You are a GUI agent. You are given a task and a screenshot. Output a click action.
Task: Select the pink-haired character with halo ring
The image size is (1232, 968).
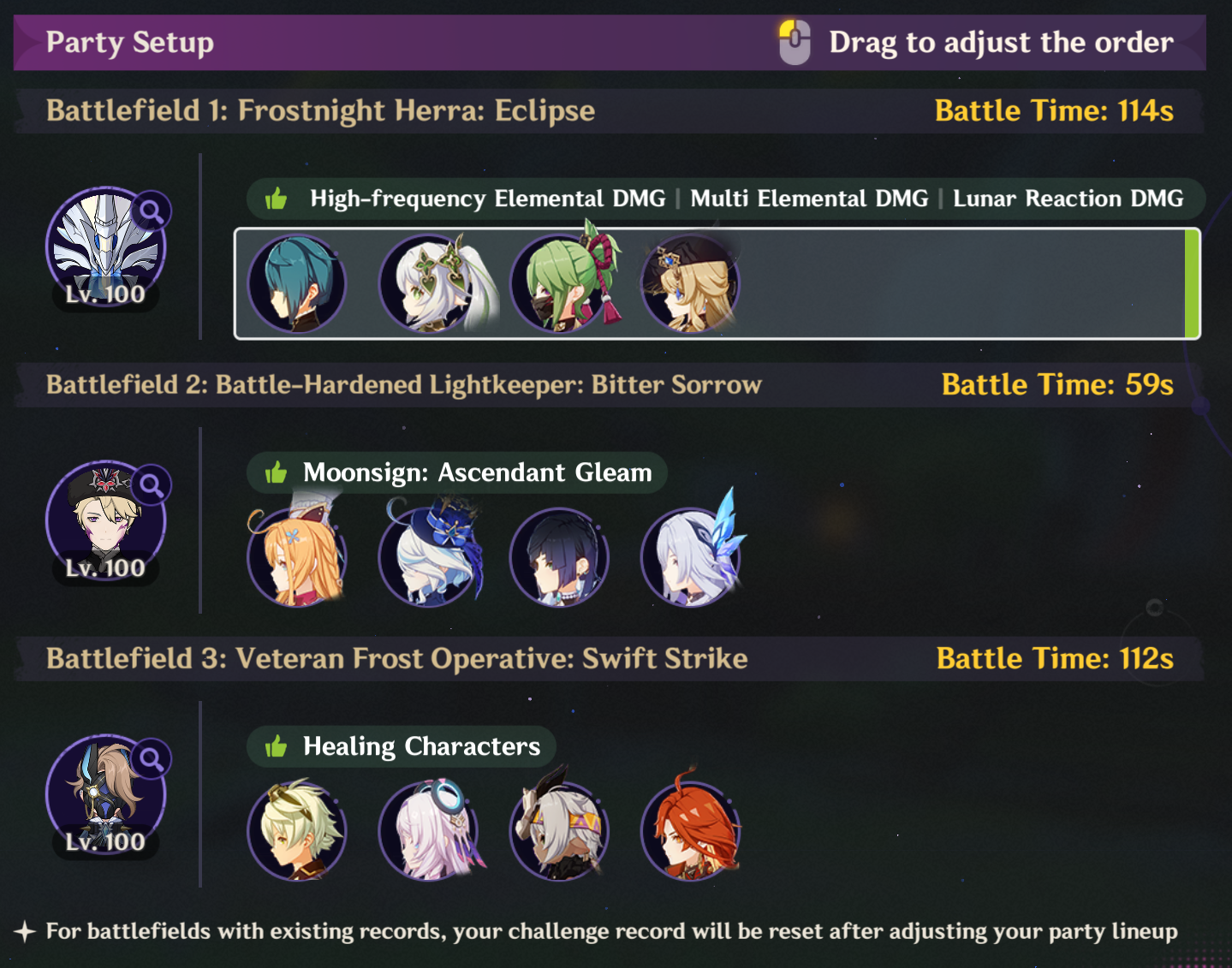pos(430,831)
